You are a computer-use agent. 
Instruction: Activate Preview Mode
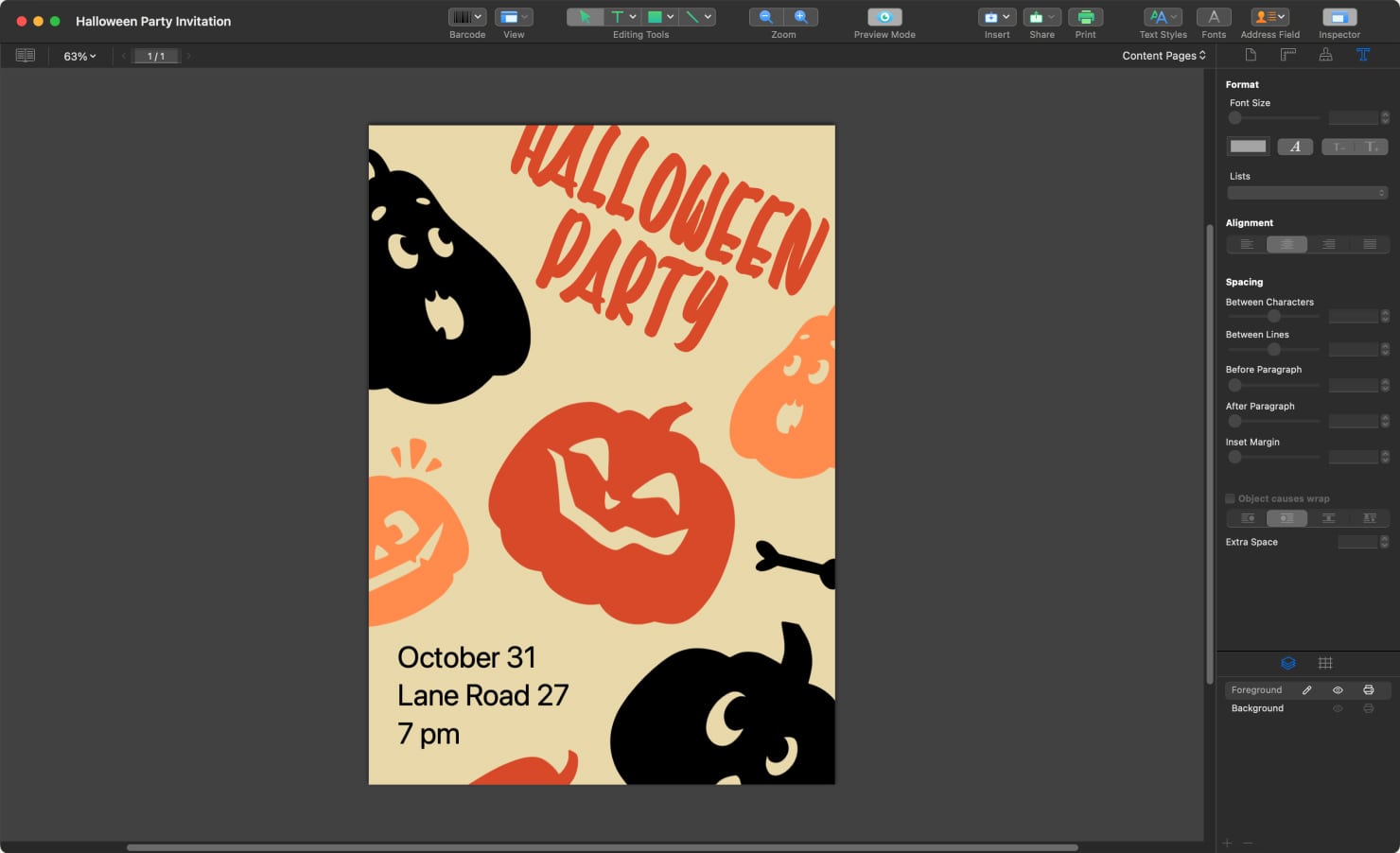(883, 16)
